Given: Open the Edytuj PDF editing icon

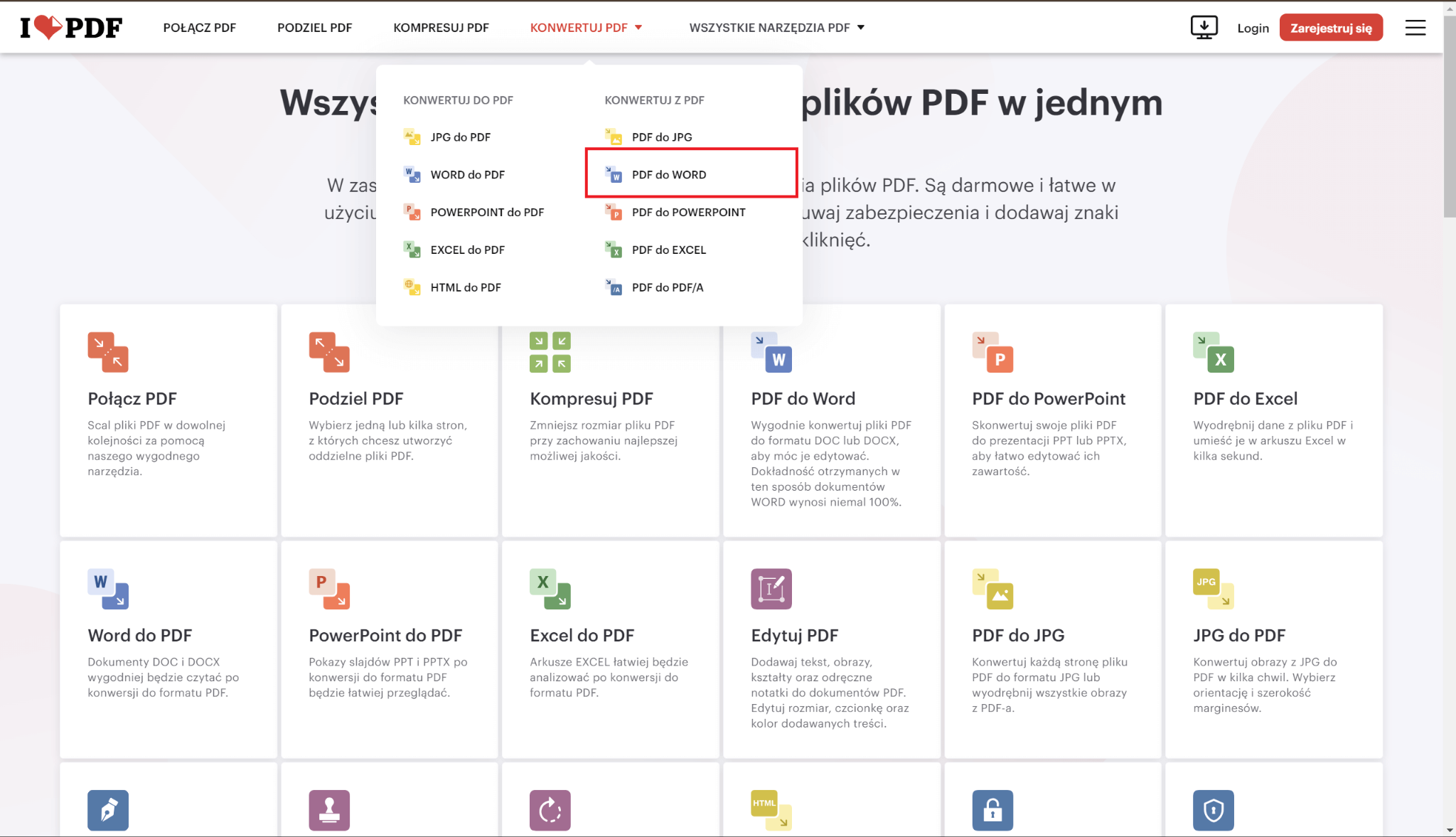Looking at the screenshot, I should tap(772, 589).
